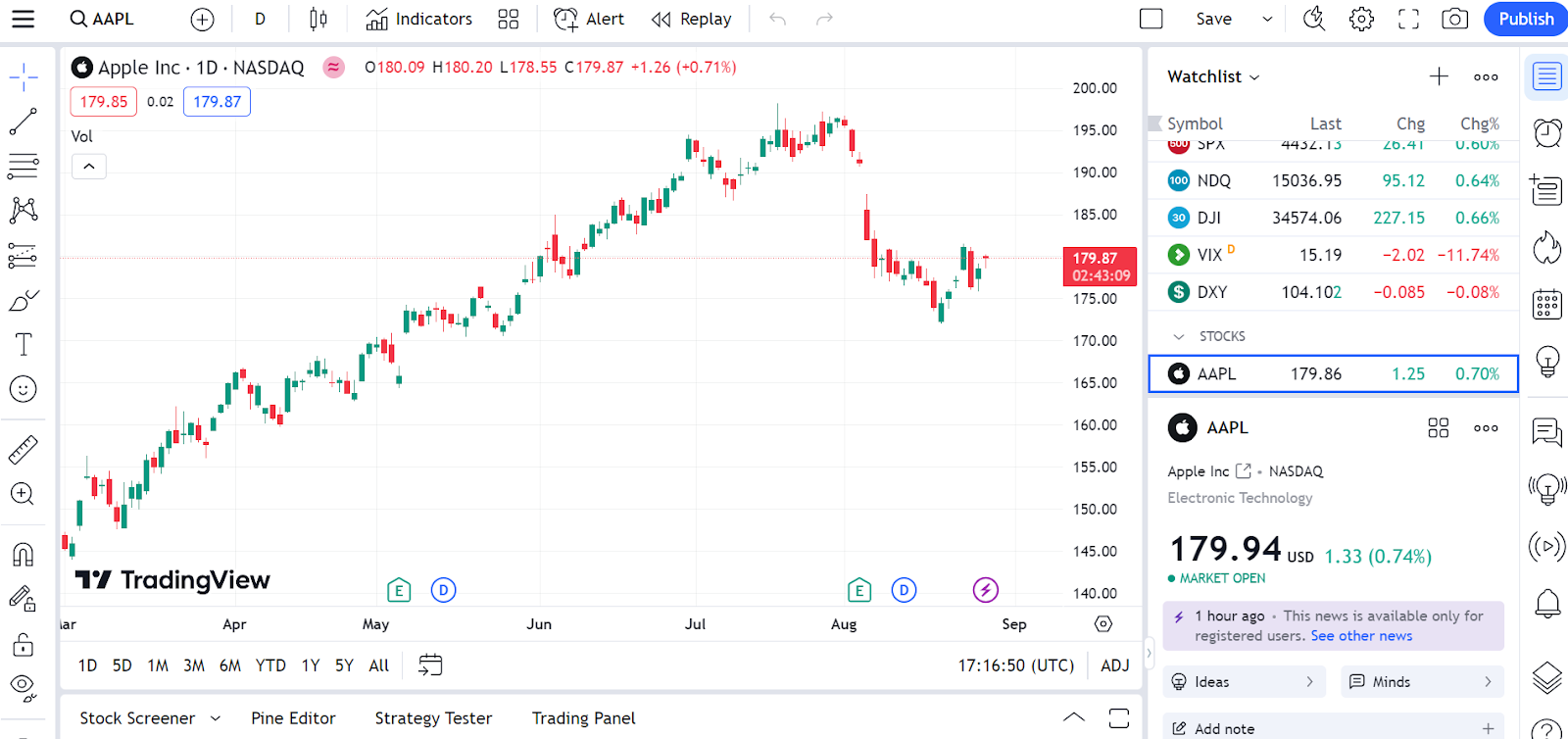Change the D interval selector
1568x739 pixels.
tap(260, 19)
